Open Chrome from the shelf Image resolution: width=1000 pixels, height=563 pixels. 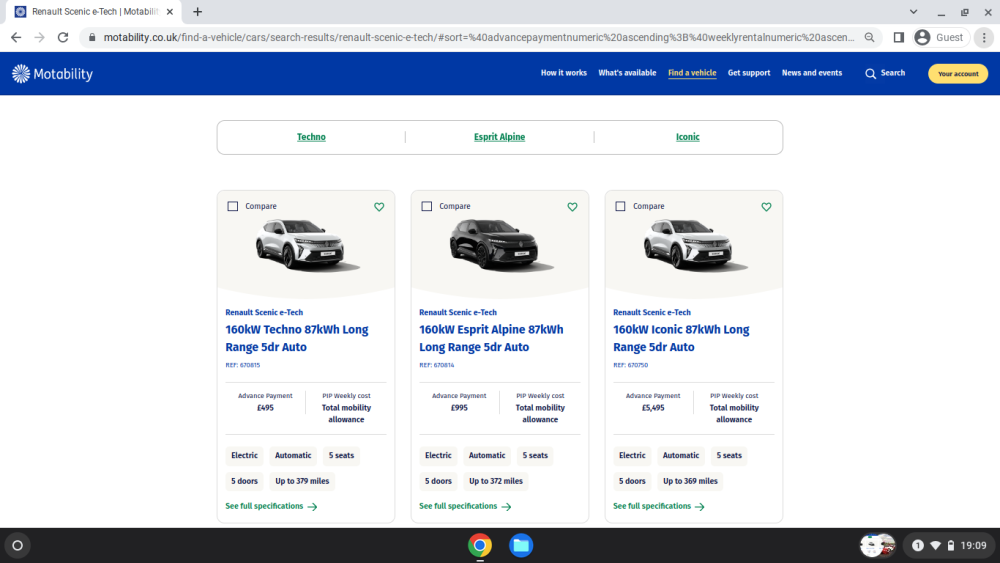(480, 545)
